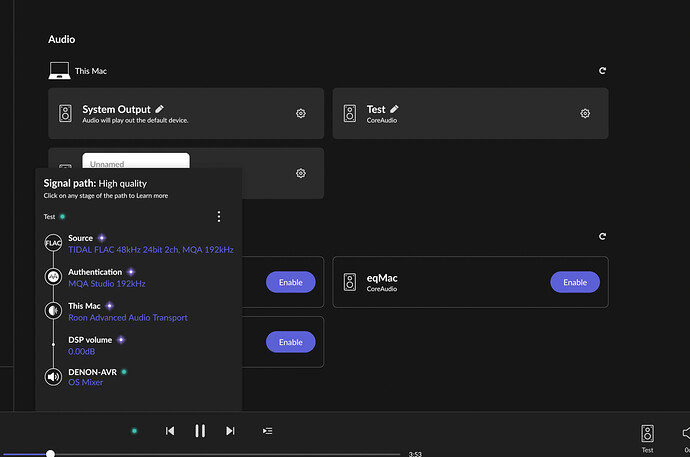Viewport: 690px width, 457px height.
Task: Click the Audio section heading
Action: point(62,40)
